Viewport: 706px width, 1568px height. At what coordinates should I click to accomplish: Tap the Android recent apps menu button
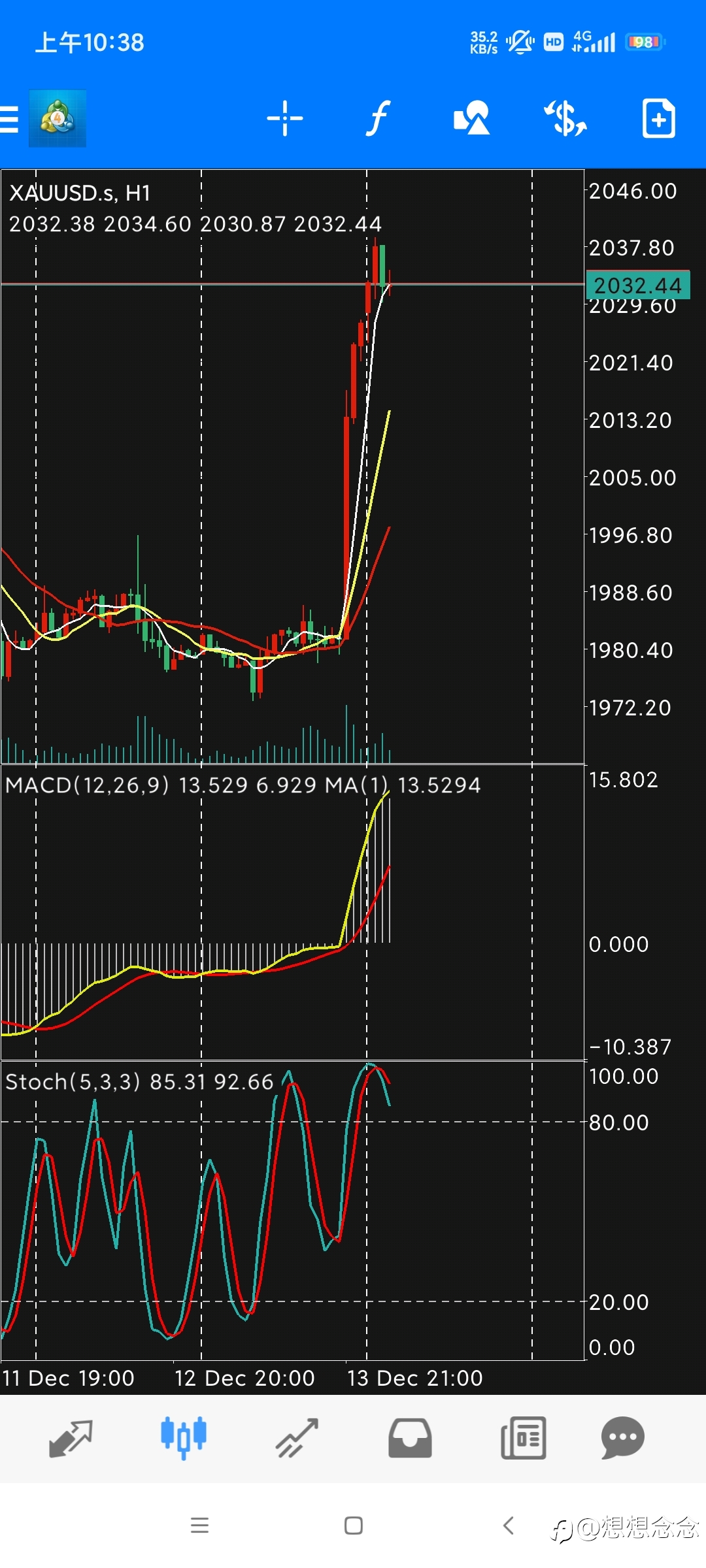point(199,1526)
